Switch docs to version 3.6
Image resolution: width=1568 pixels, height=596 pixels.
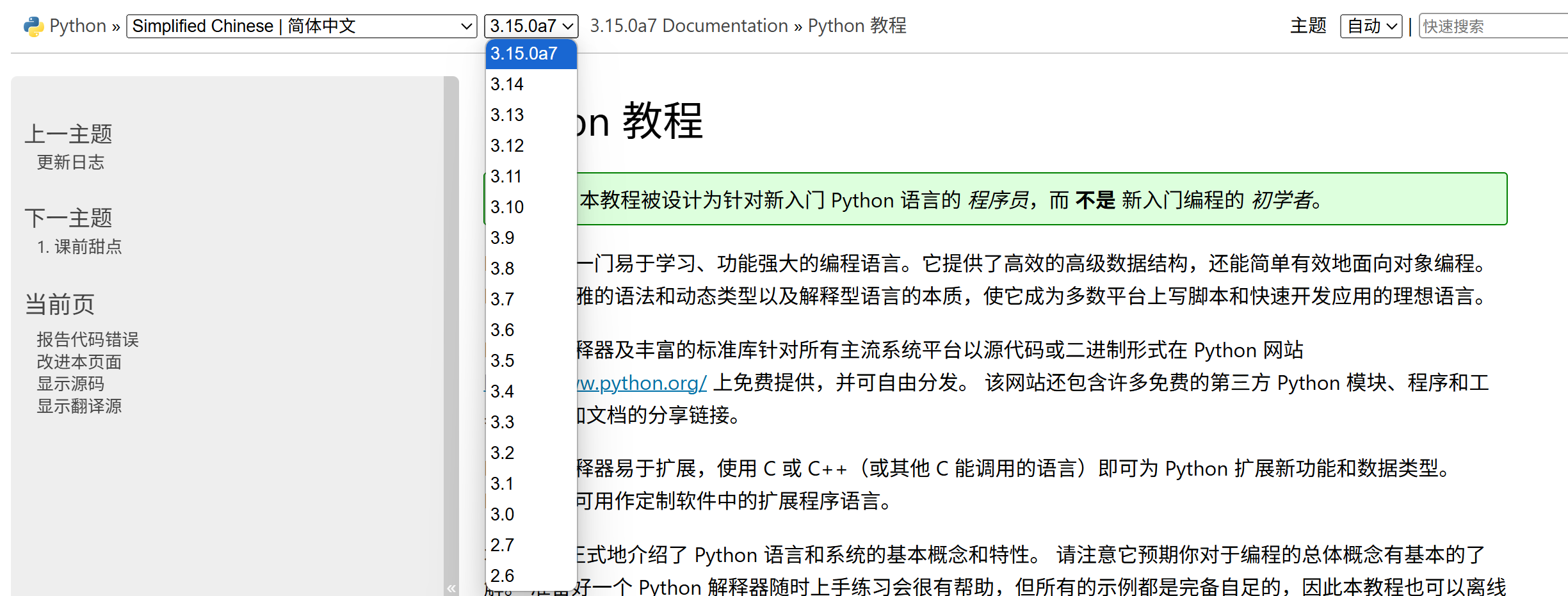click(531, 330)
